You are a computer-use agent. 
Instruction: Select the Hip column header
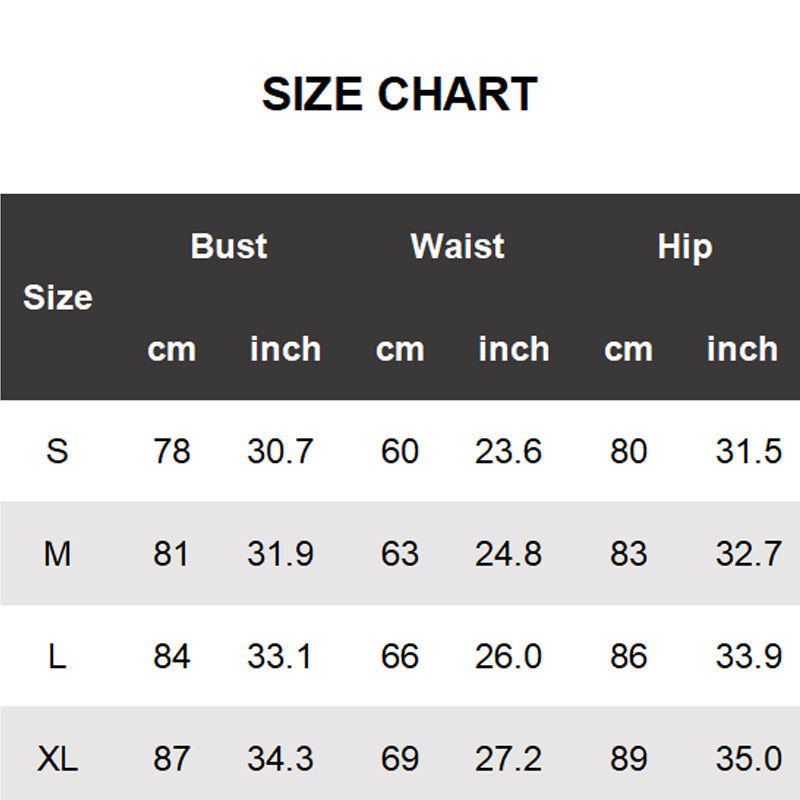point(685,246)
